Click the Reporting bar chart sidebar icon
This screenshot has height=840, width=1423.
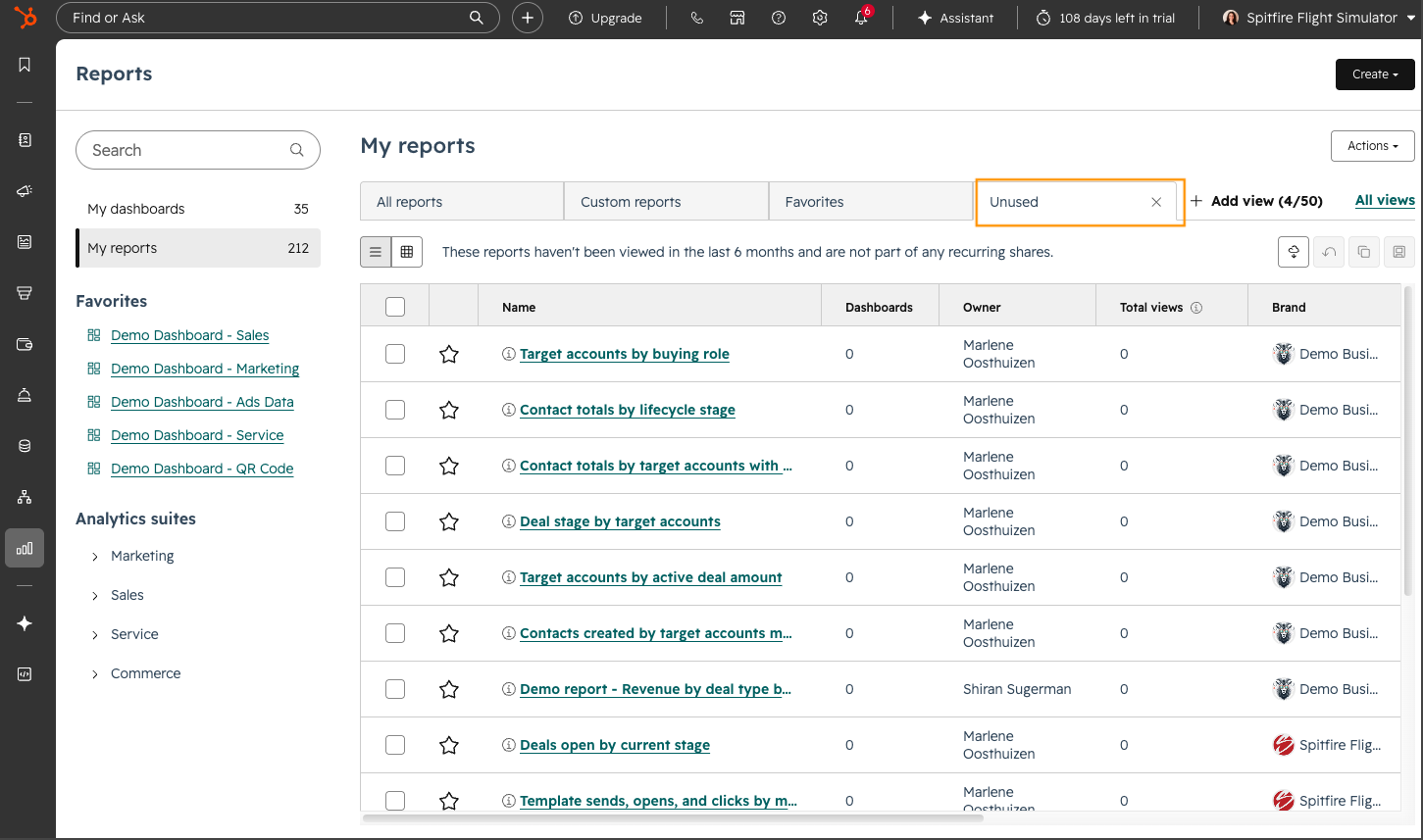click(25, 547)
